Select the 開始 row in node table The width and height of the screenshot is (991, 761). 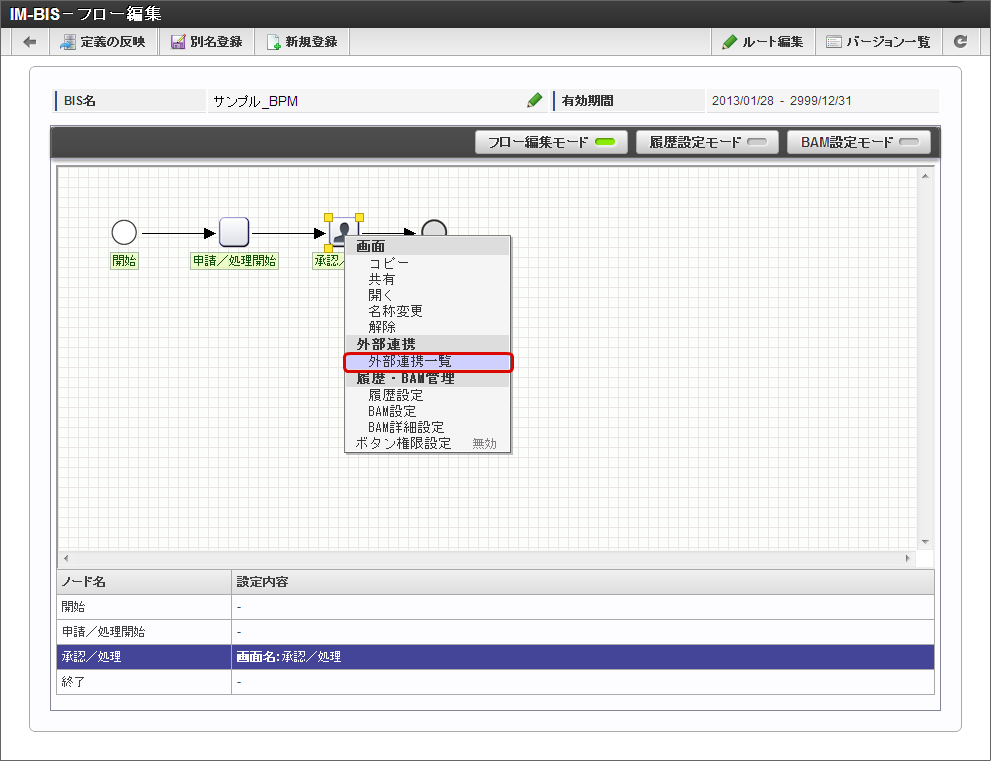click(x=496, y=607)
